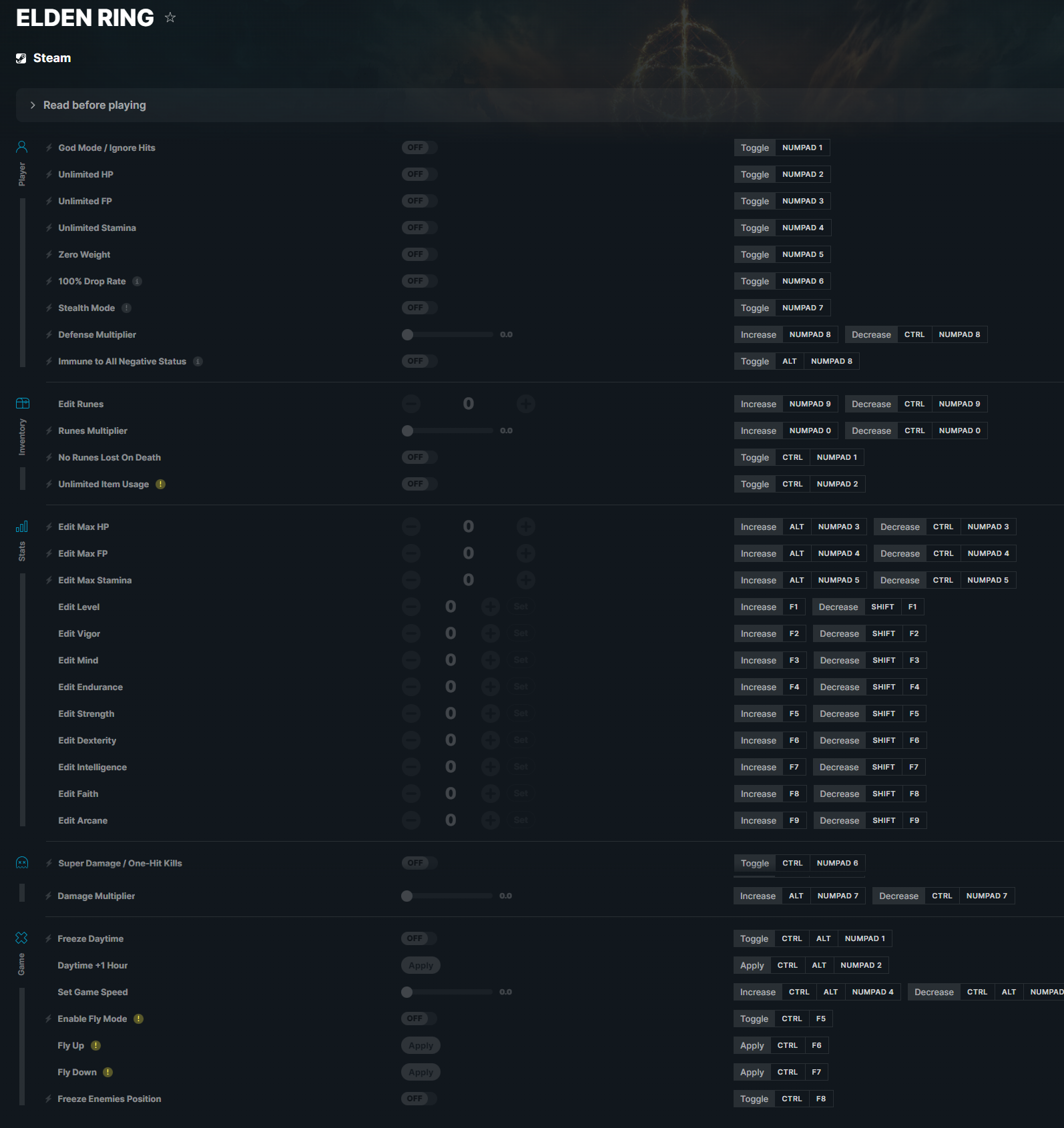Toggle Stealth Mode switch
The height and width of the screenshot is (1128, 1064).
click(419, 308)
